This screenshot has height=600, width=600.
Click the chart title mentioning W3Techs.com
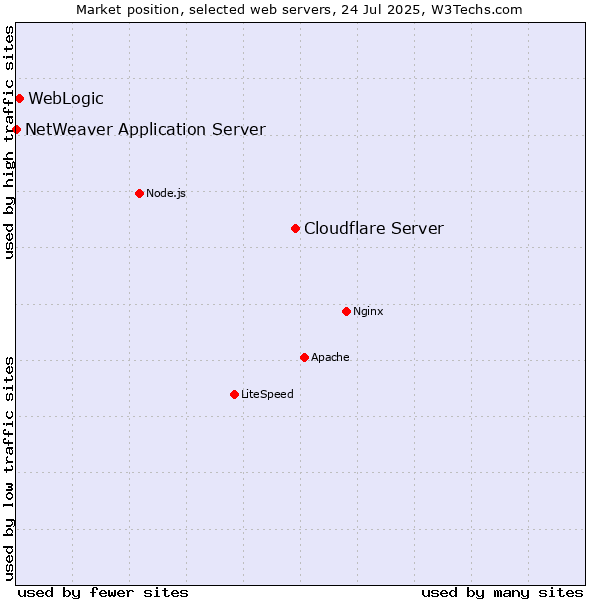pyautogui.click(x=299, y=10)
